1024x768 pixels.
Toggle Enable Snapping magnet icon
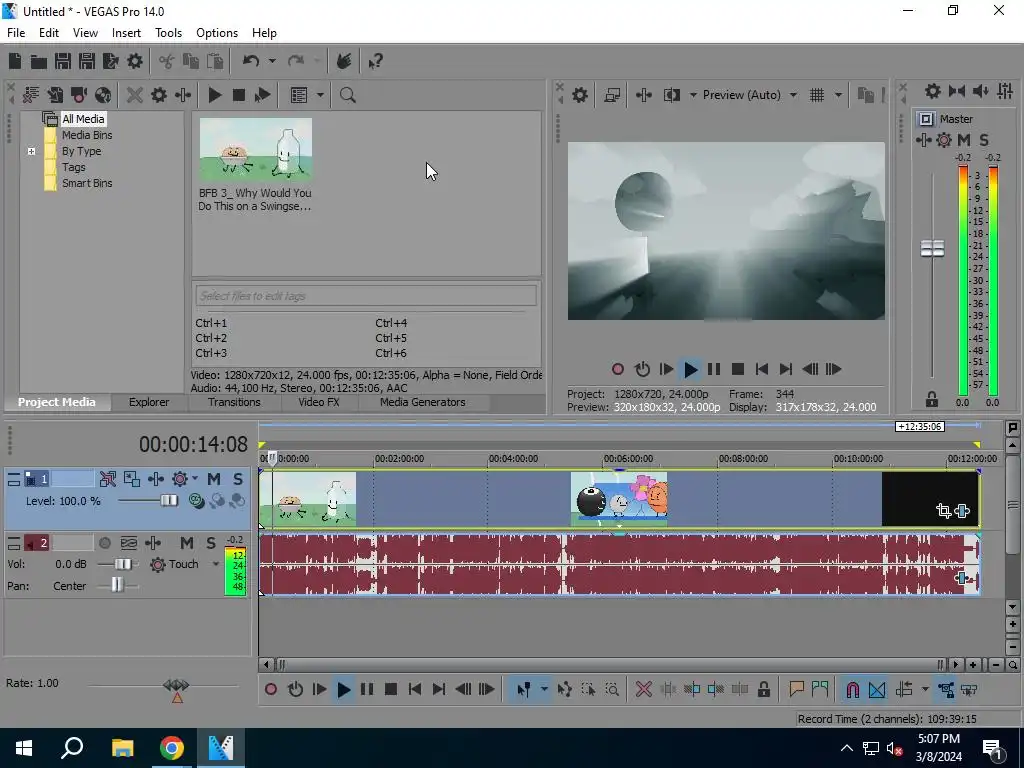(852, 689)
